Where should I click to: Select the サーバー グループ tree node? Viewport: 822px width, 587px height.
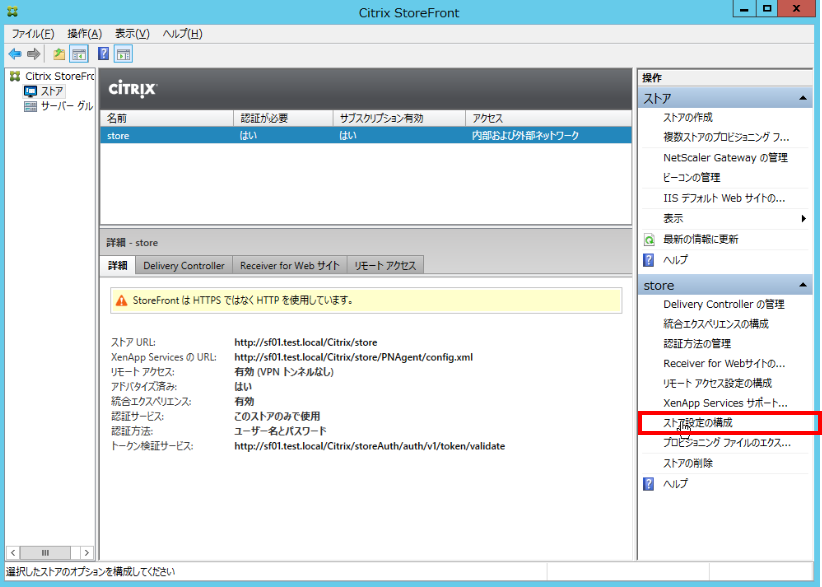[x=59, y=106]
